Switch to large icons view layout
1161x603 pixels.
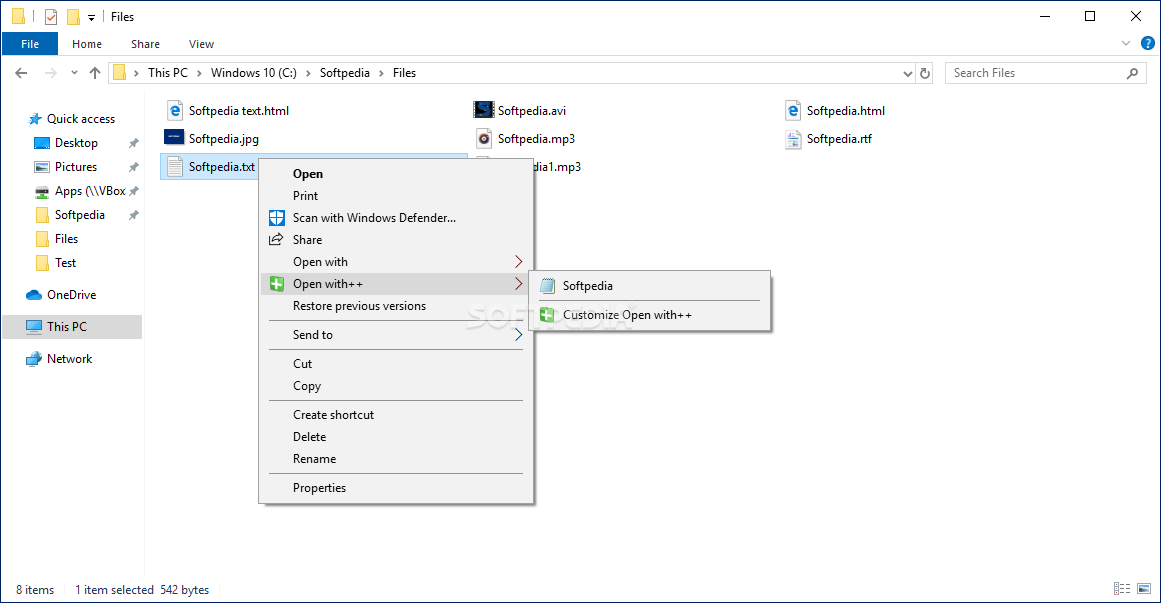pos(1144,589)
